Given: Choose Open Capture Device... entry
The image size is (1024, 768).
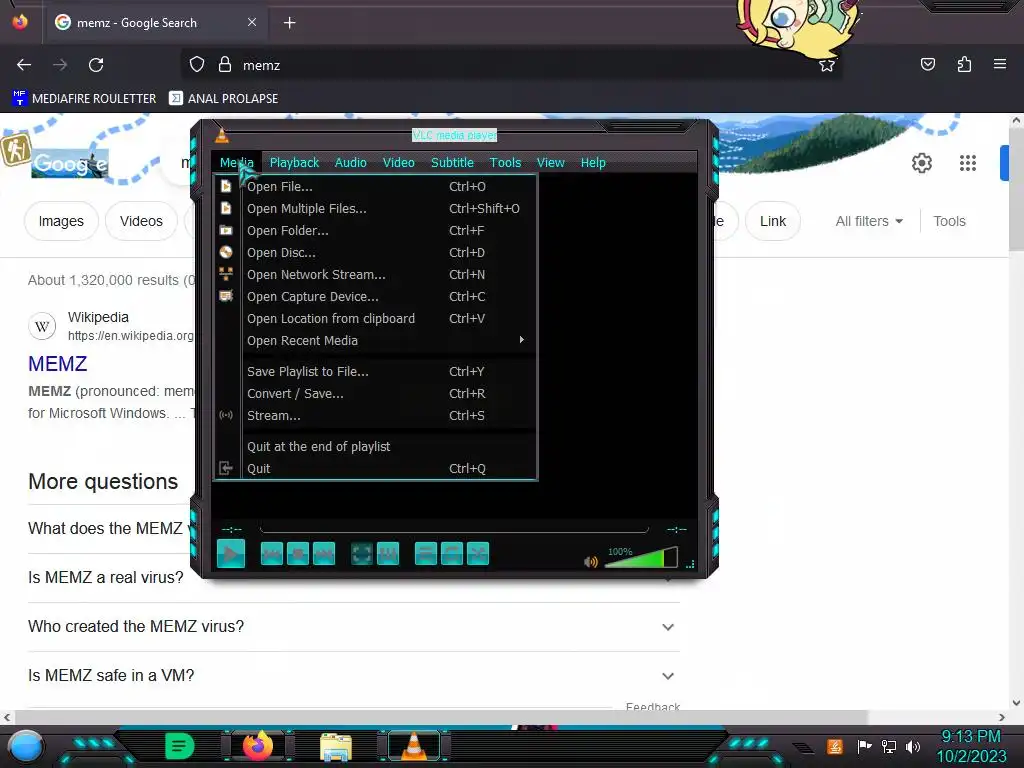Looking at the screenshot, I should click(x=390, y=296).
